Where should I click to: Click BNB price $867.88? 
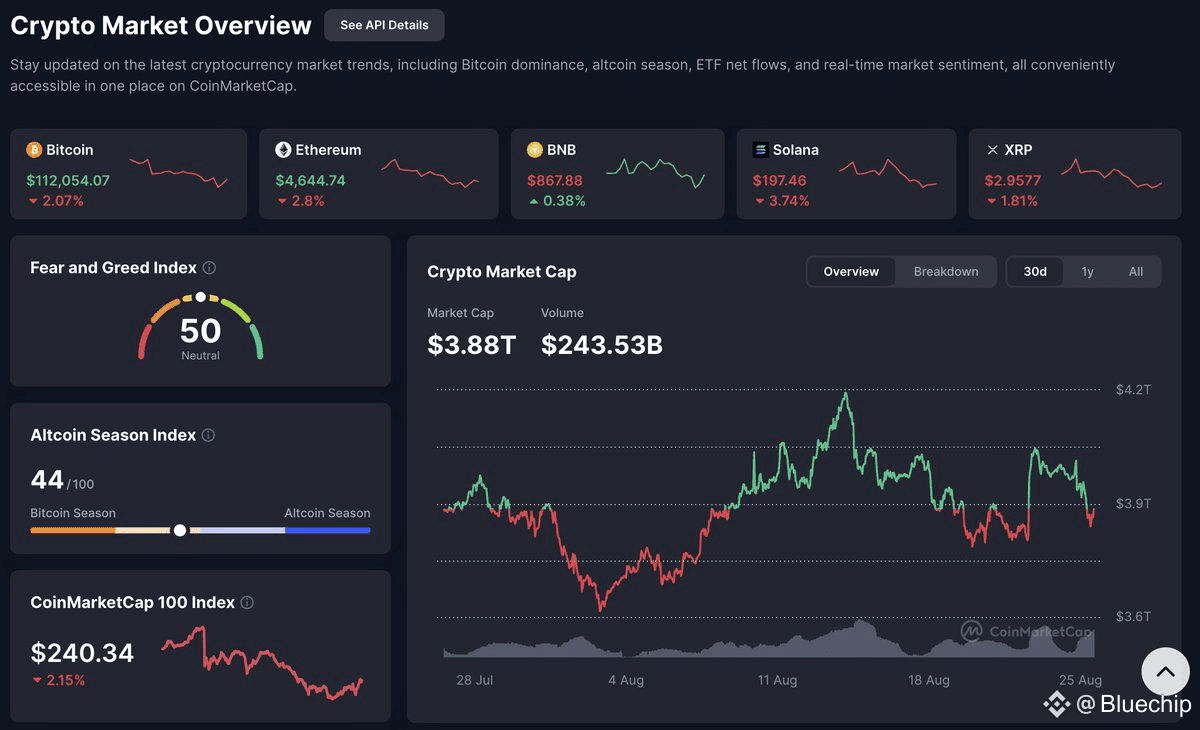coord(555,181)
